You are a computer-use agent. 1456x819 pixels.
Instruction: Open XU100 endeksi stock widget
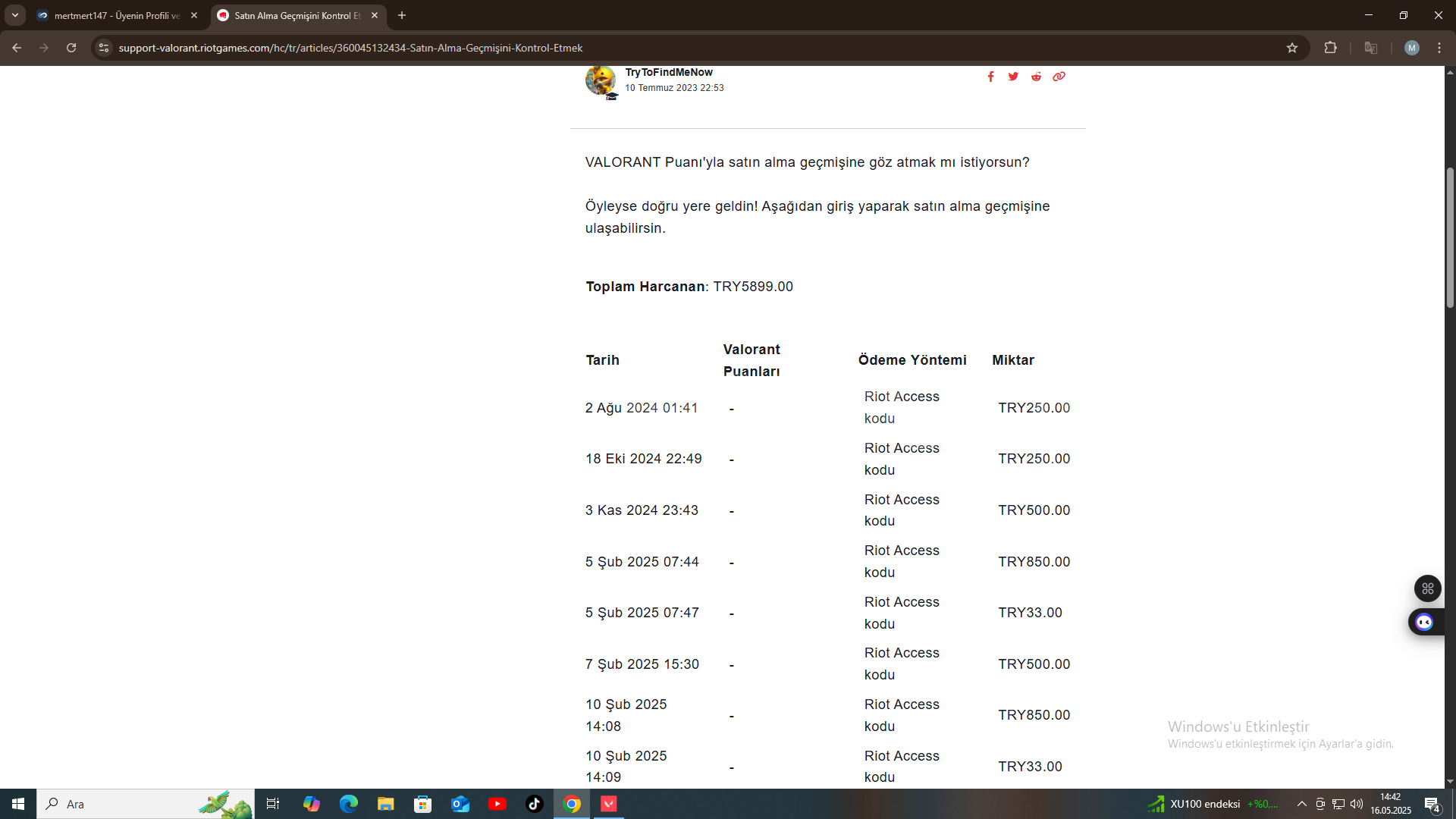(1213, 804)
